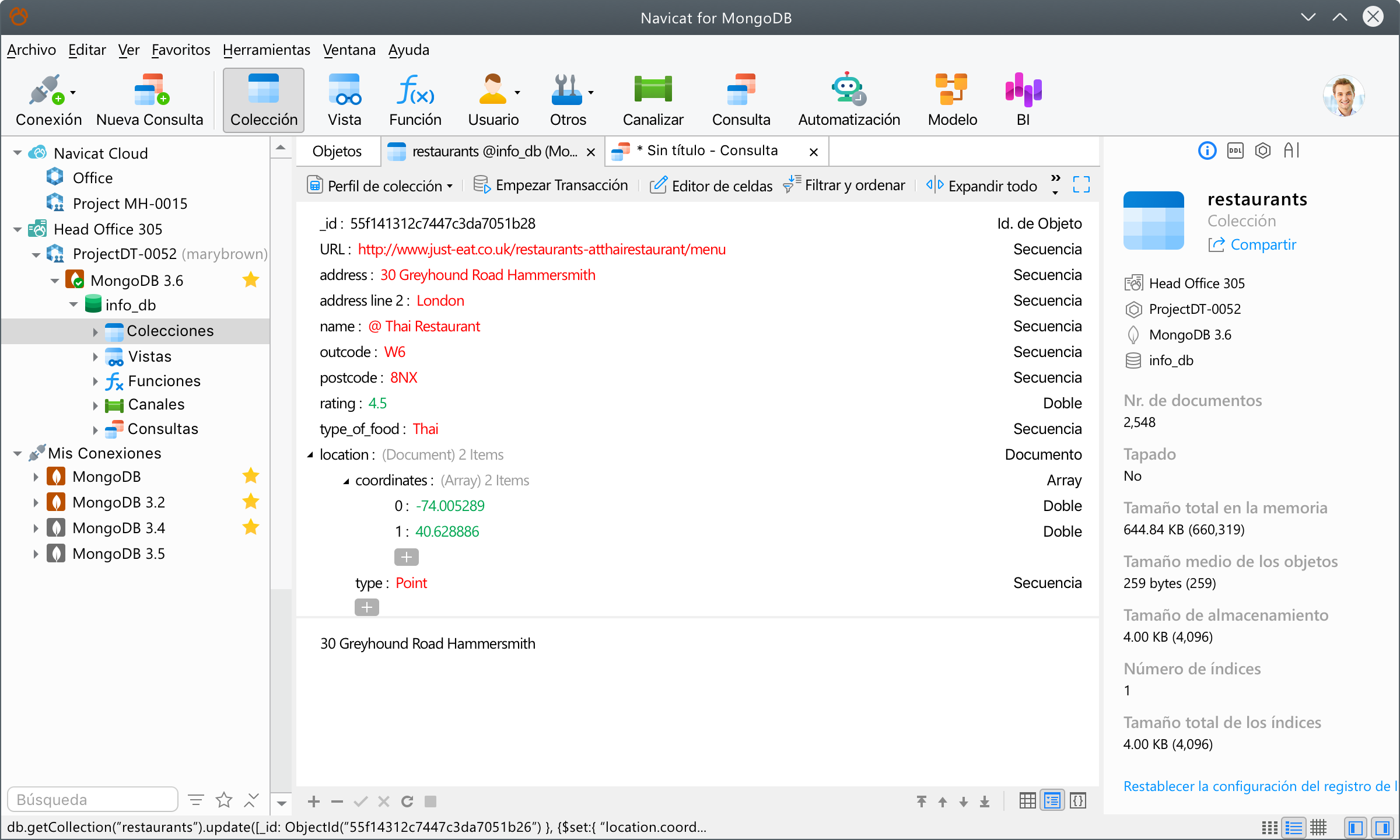Toggle left navigation pane visibility
This screenshot has width=1400, height=840.
pyautogui.click(x=1355, y=828)
